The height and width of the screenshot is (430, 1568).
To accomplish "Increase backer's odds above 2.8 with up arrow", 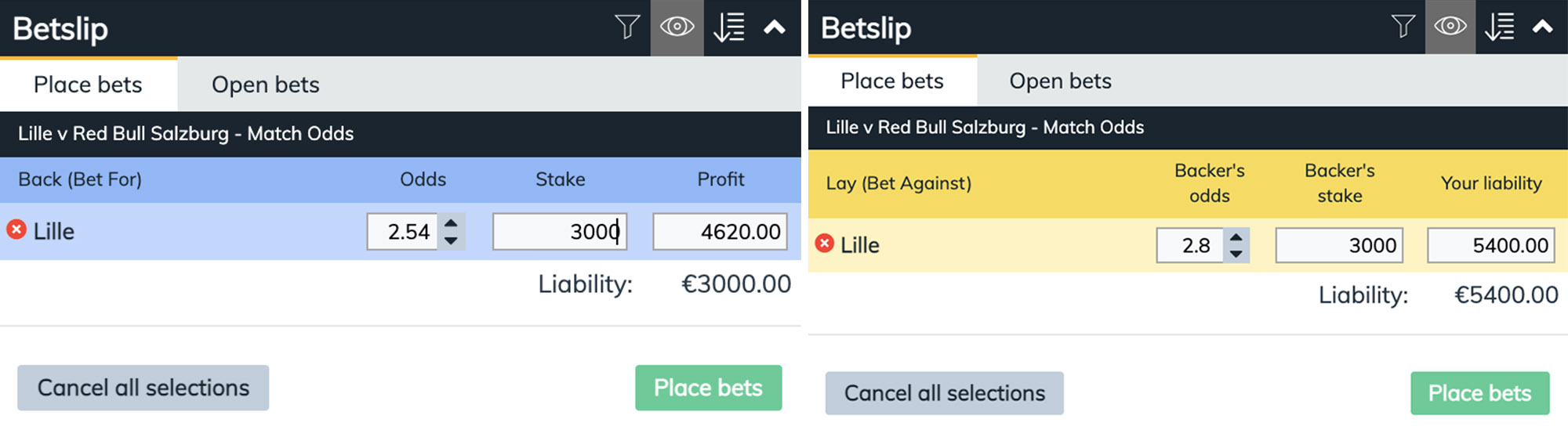I will (x=1236, y=237).
